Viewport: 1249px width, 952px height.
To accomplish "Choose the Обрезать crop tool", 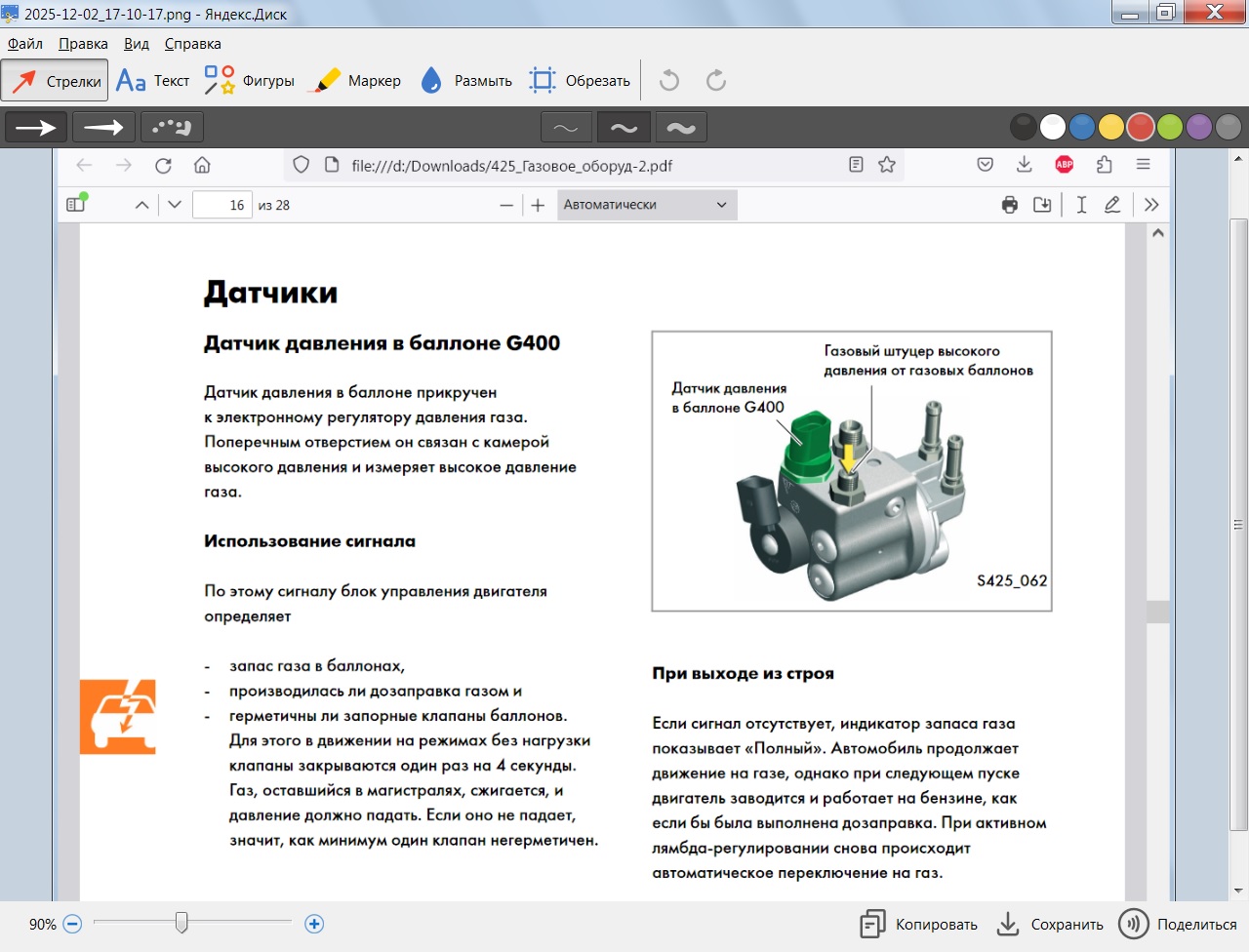I will click(580, 81).
